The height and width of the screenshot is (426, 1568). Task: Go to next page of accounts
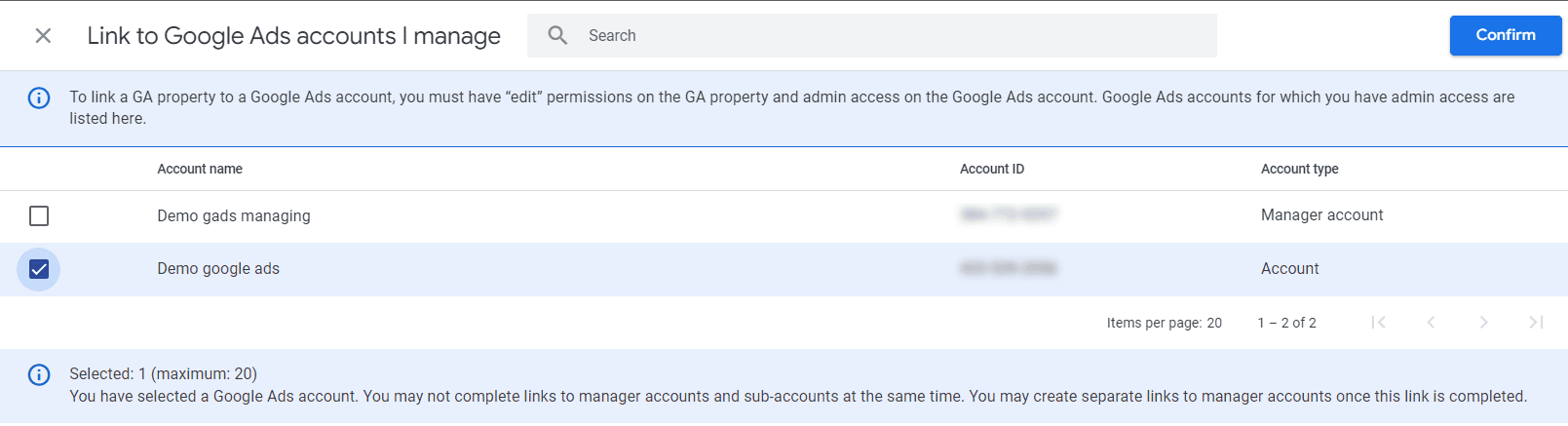tap(1483, 323)
